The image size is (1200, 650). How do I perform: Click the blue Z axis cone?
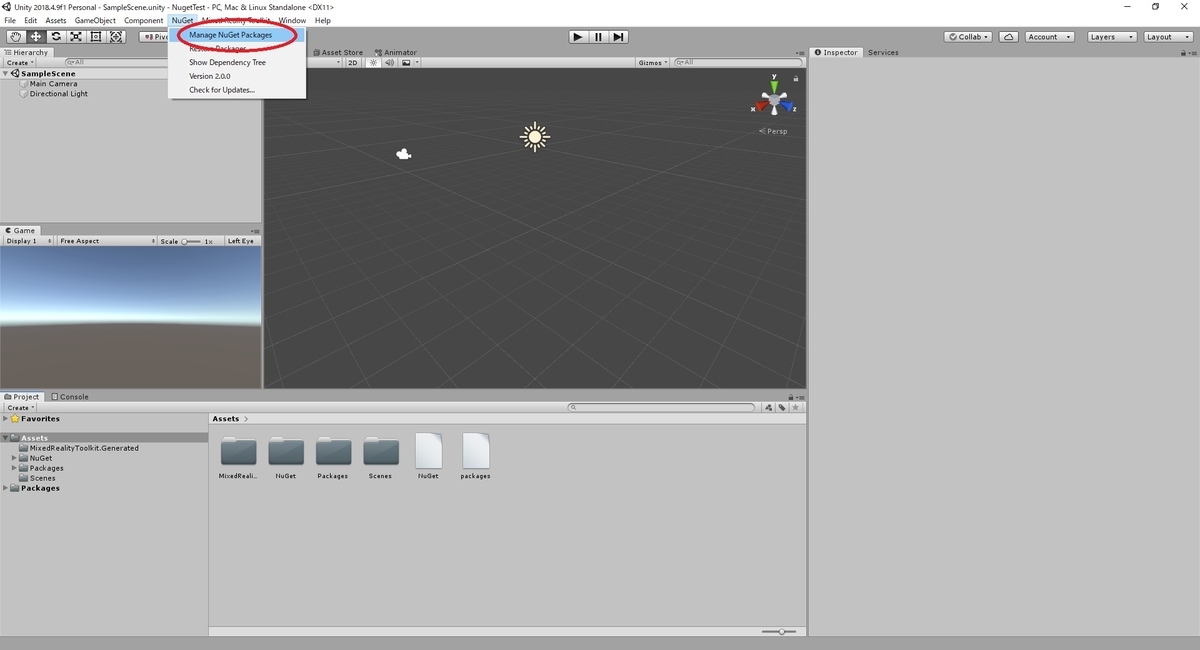[787, 104]
